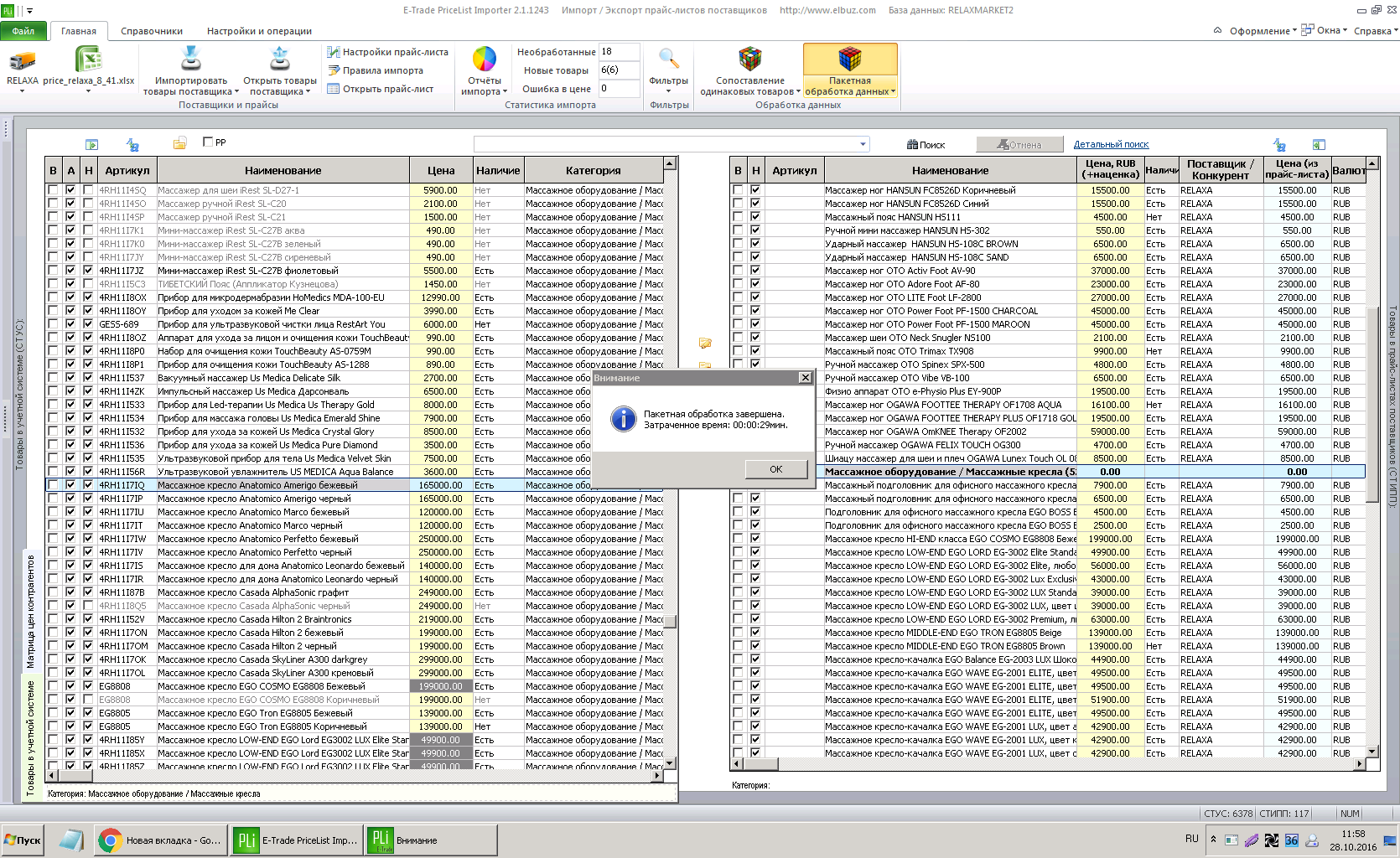This screenshot has width=1400, height=858.
Task: Collapse the ribbon with the caret icon
Action: pos(1217,31)
